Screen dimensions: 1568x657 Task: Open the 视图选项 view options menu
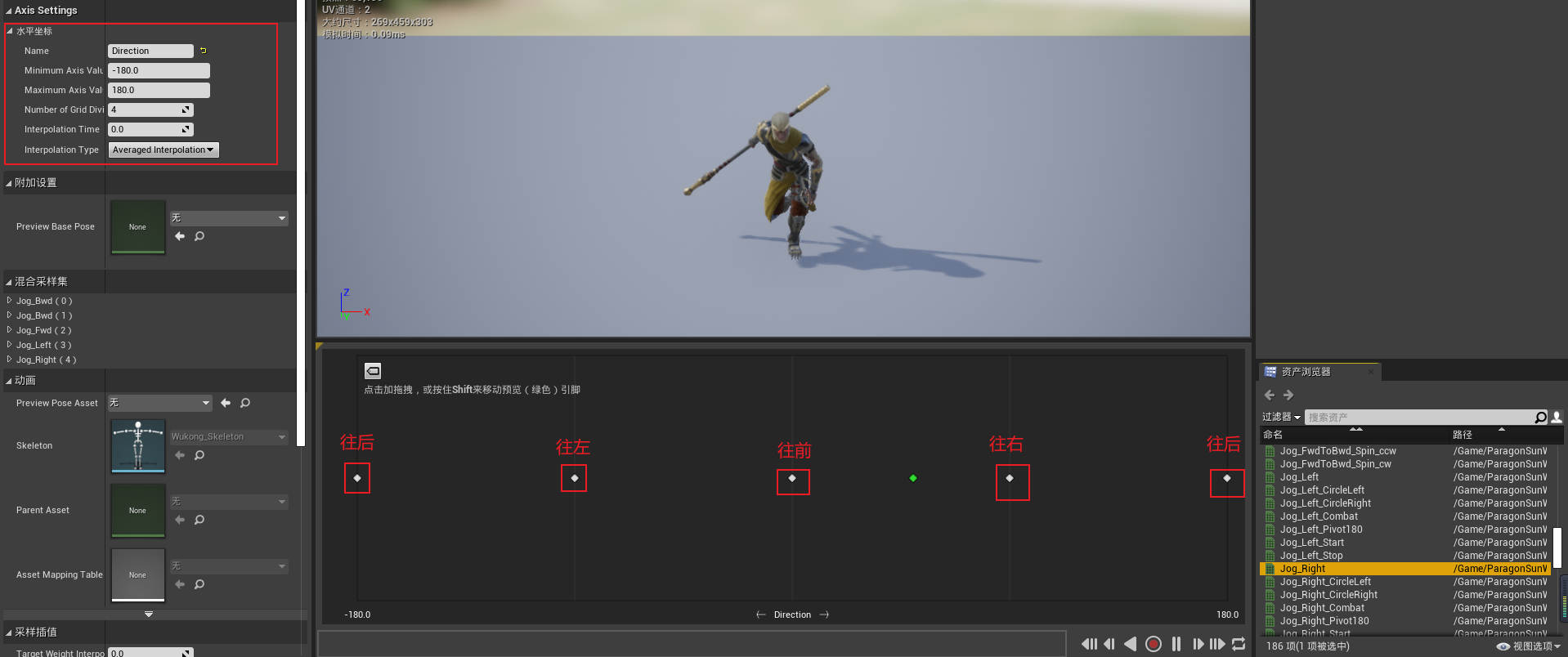coord(1529,646)
